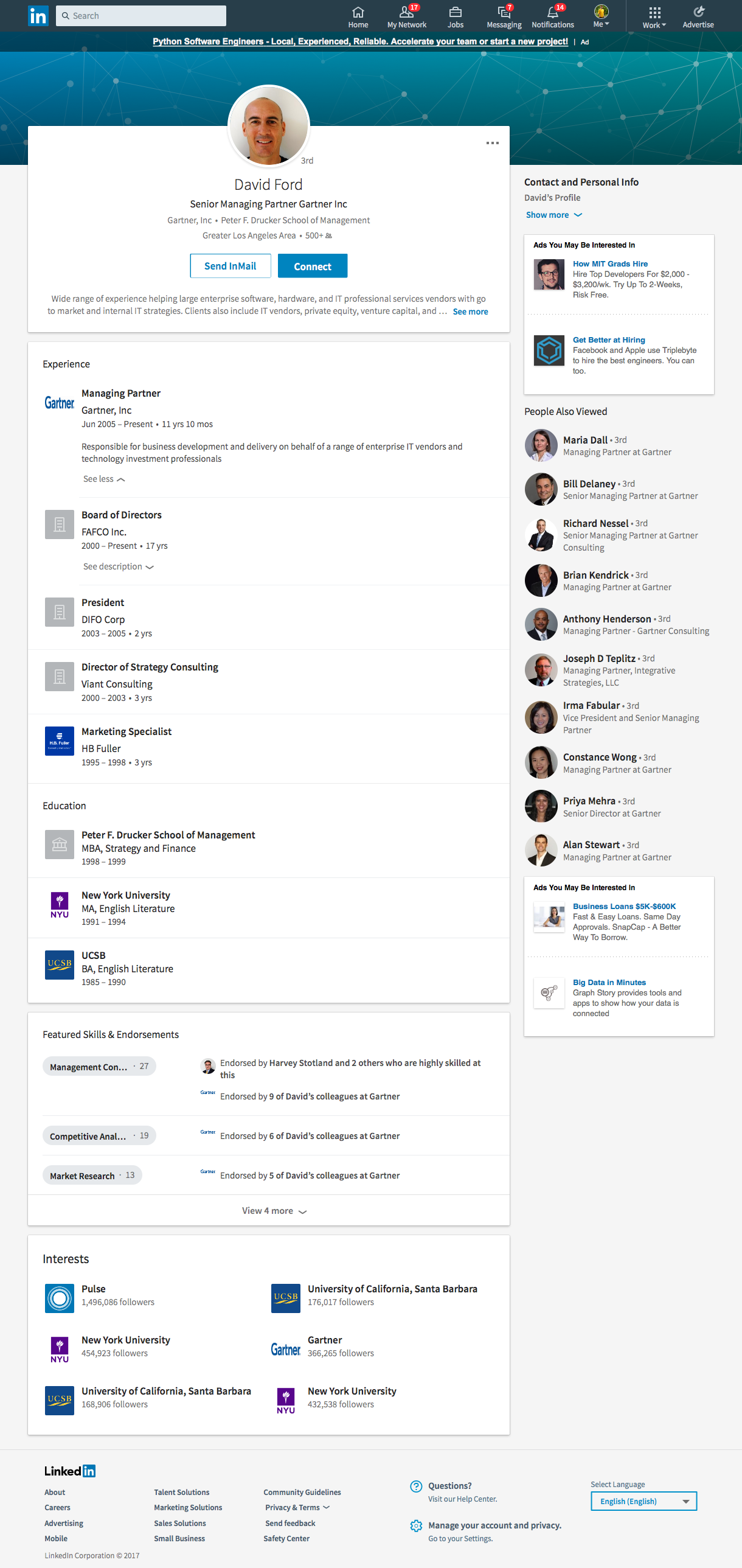Go to the Jobs briefcase icon
Screen dimensions: 742x1568
pyautogui.click(x=455, y=12)
